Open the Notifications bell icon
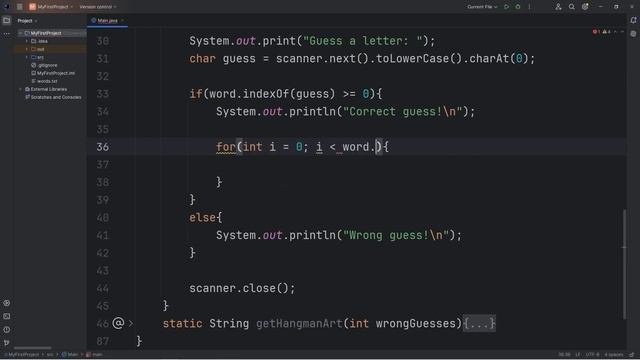 (x=633, y=20)
